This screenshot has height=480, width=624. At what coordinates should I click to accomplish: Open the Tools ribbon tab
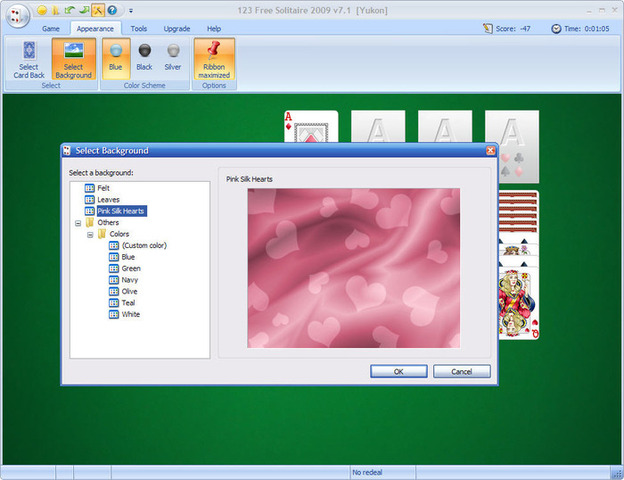tap(138, 29)
